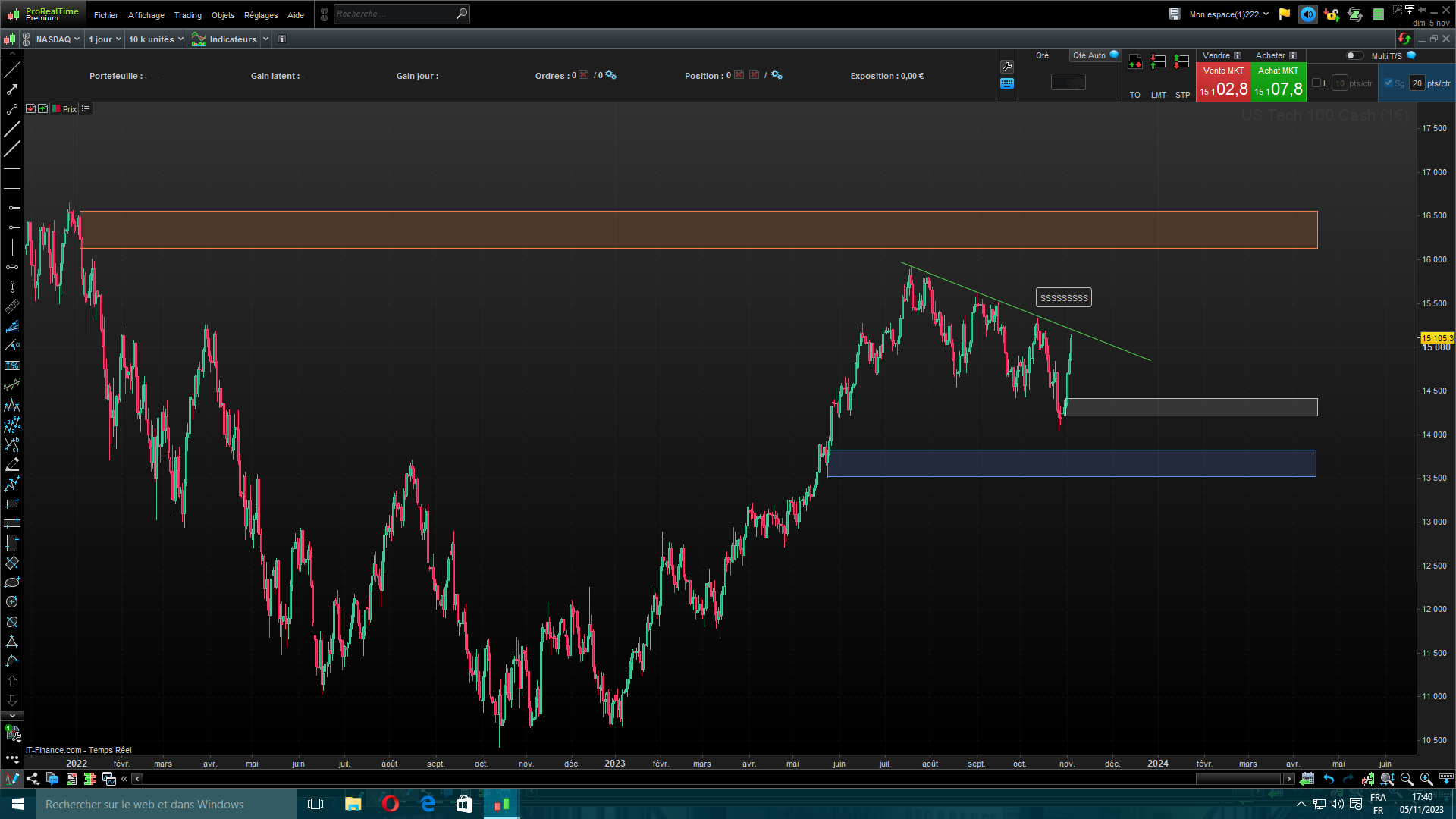This screenshot has height=819, width=1456.
Task: Click the blue keyboard shortcut icon
Action: tap(1007, 83)
